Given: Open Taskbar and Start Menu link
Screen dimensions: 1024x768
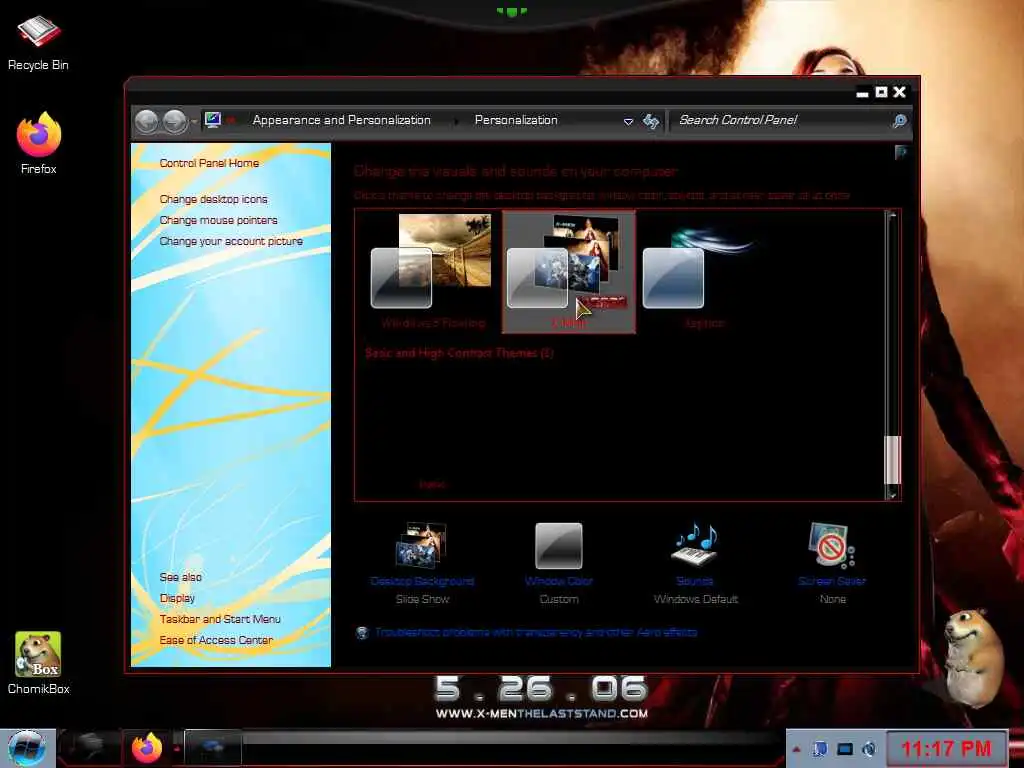Looking at the screenshot, I should point(220,619).
